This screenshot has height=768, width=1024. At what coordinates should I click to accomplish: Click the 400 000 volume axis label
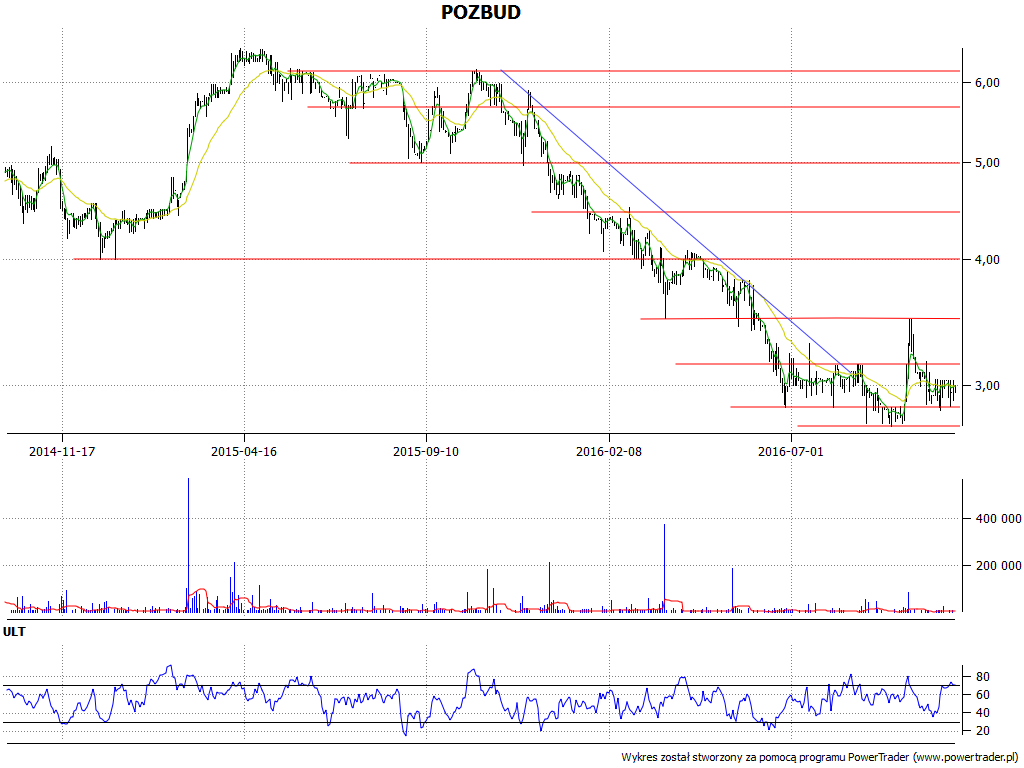click(998, 519)
